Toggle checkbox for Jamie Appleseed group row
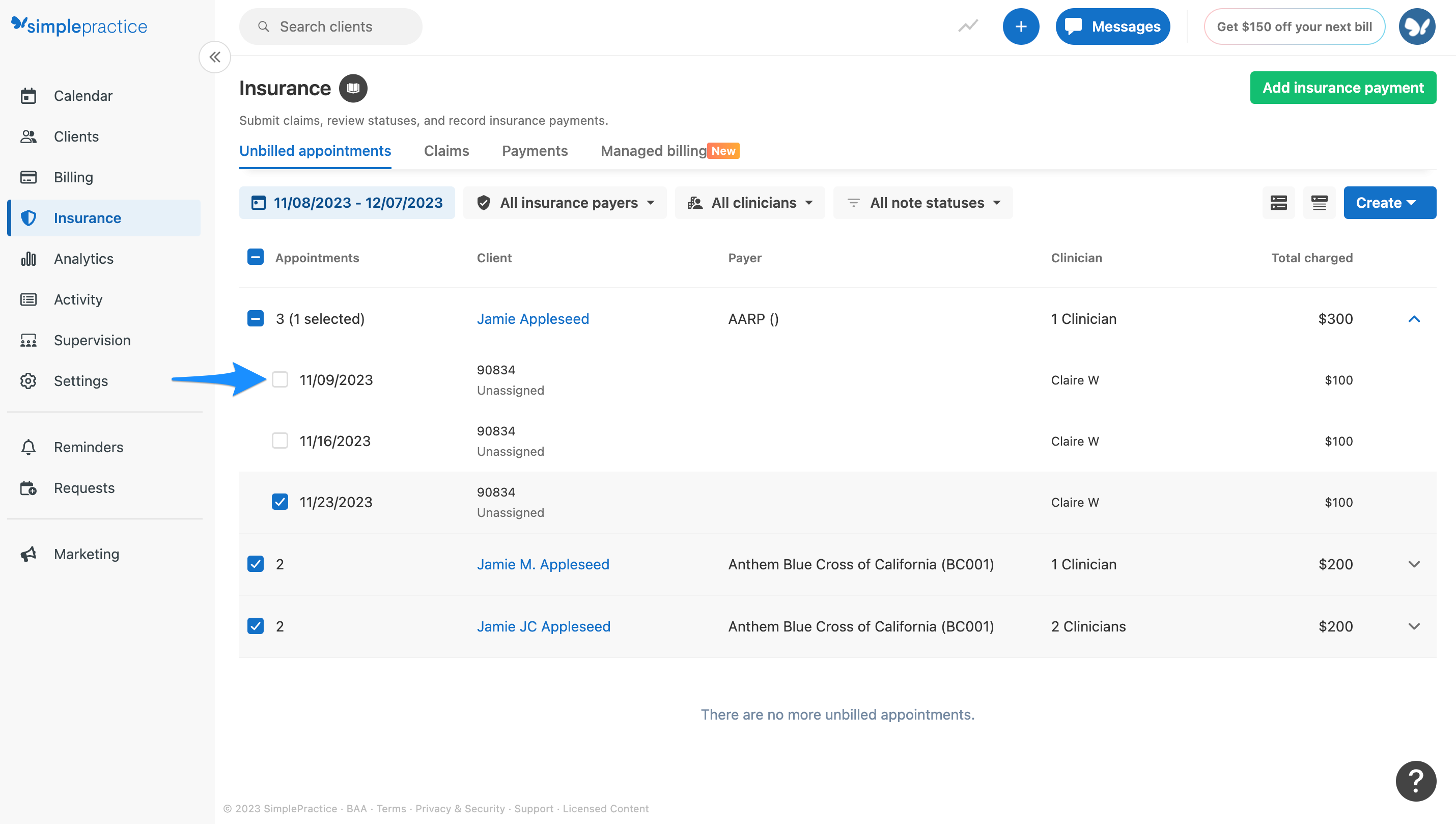This screenshot has width=1456, height=824. pos(256,319)
